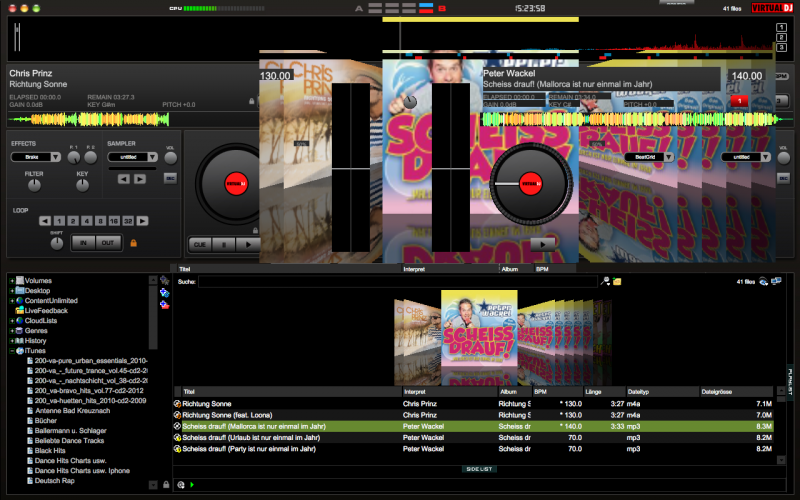This screenshot has height=500, width=800.
Task: Collapse the iTunes tree node
Action: click(x=12, y=351)
